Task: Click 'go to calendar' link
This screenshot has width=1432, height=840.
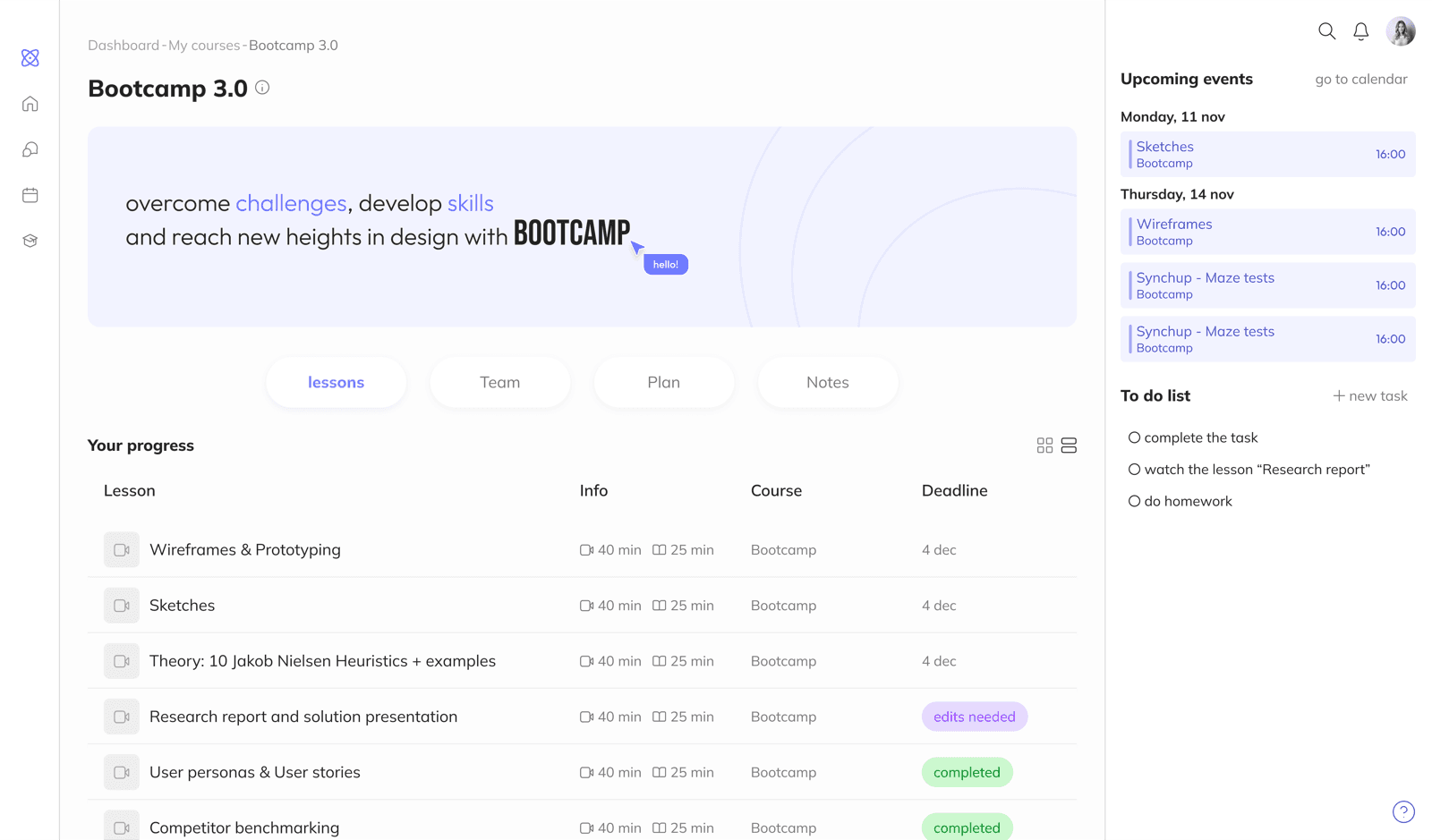Action: [1360, 79]
